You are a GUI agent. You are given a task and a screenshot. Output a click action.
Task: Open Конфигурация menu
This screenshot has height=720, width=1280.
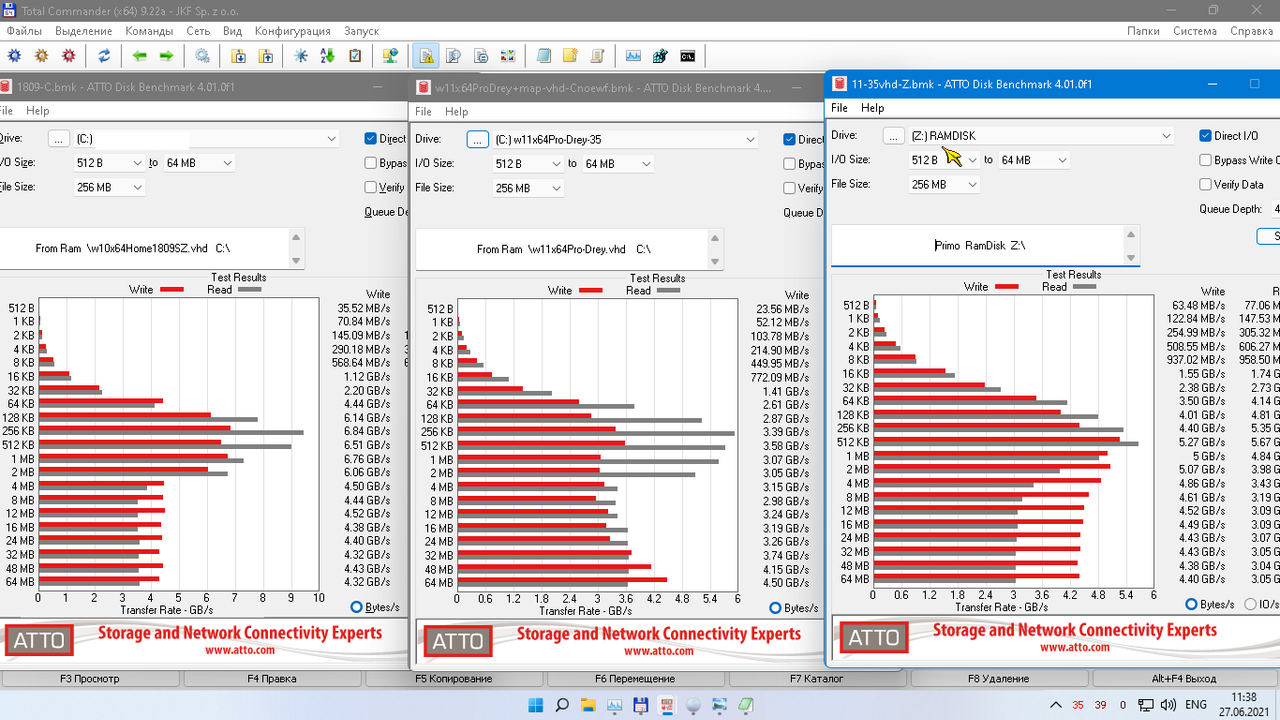coord(292,31)
